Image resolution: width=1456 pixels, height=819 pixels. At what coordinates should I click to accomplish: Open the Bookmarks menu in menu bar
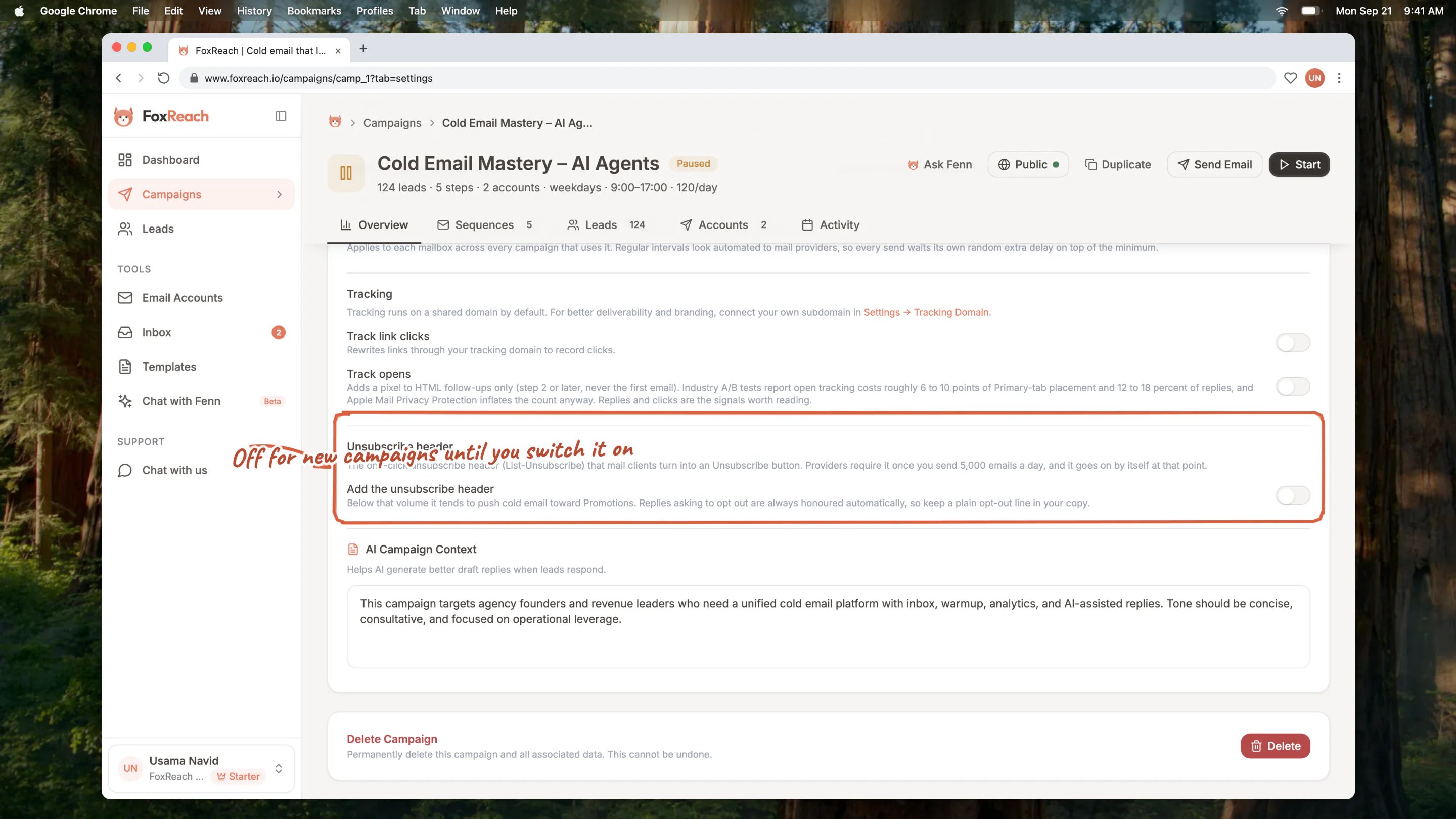[x=314, y=11]
